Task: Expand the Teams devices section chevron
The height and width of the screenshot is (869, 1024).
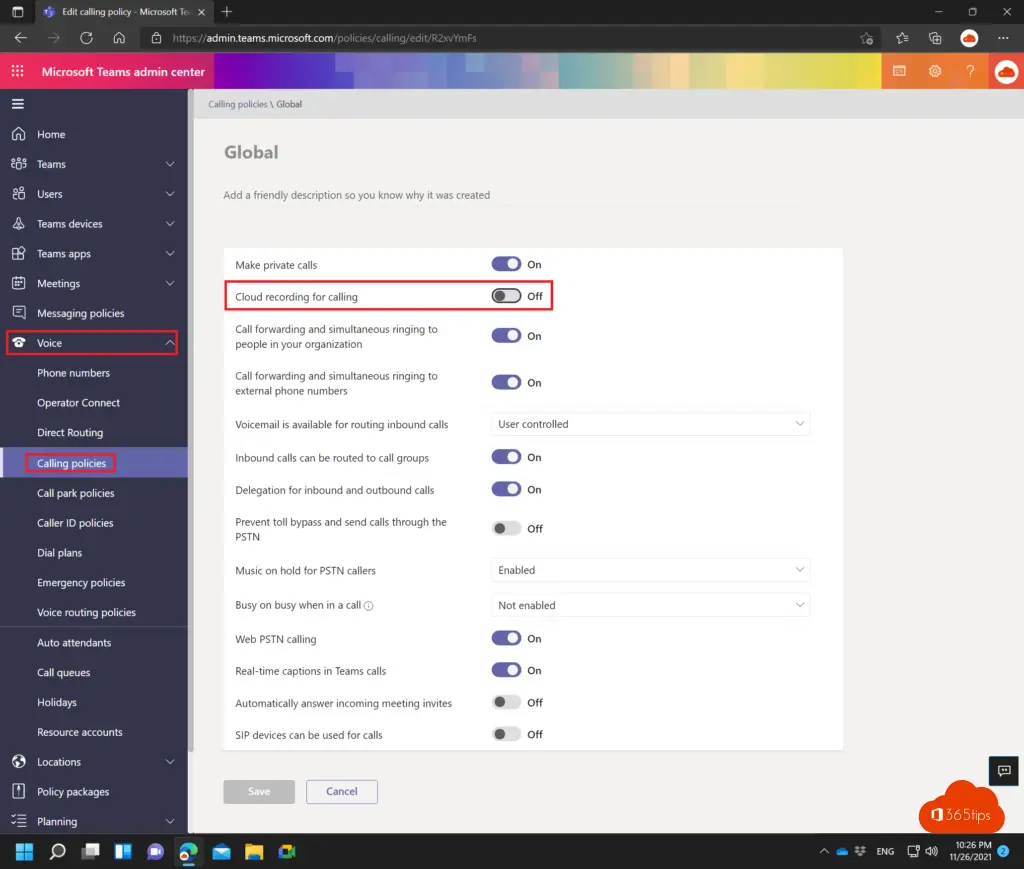Action: coord(170,223)
